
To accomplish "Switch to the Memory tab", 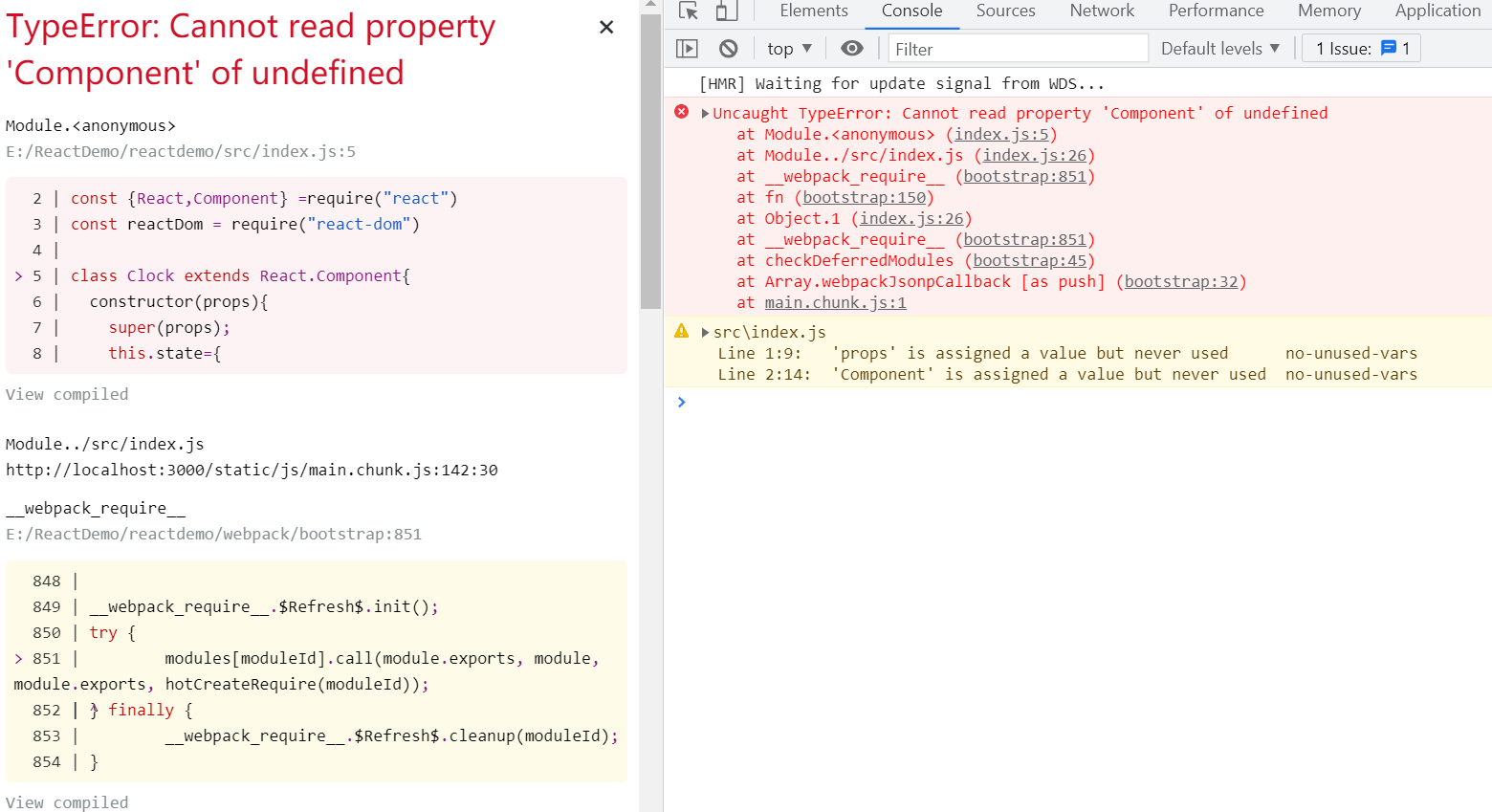I will tap(1329, 11).
